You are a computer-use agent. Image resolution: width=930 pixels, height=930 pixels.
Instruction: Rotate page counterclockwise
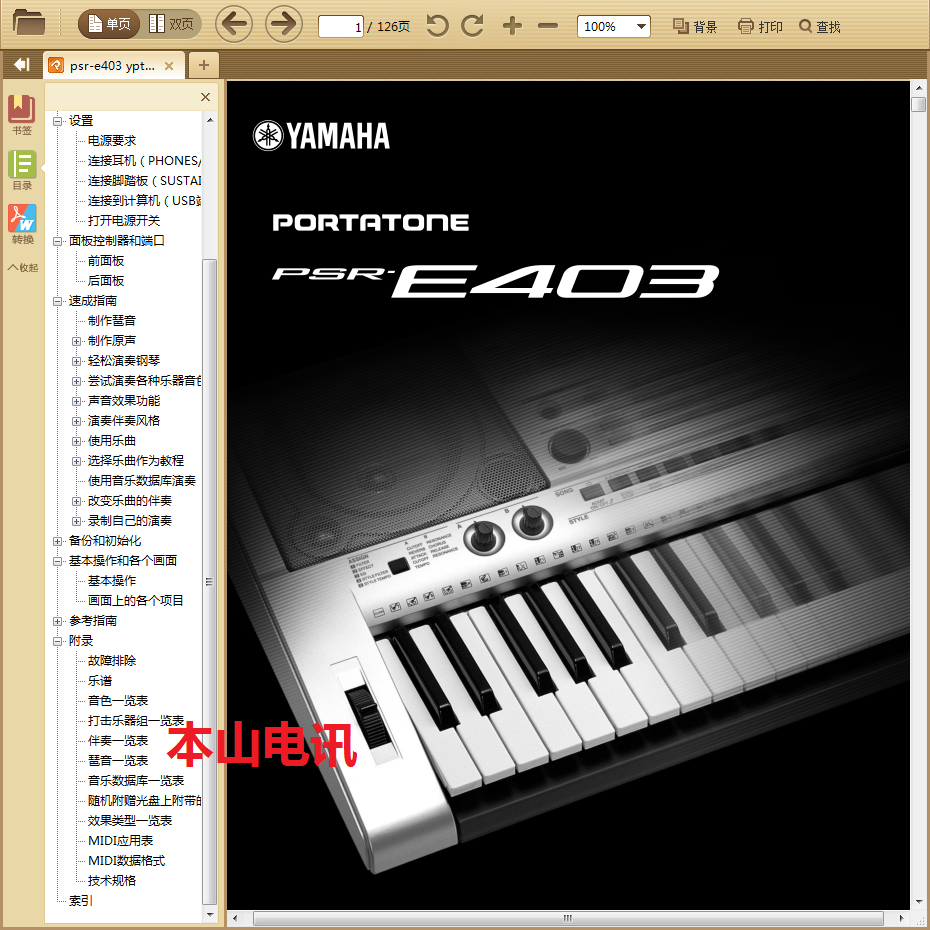437,26
